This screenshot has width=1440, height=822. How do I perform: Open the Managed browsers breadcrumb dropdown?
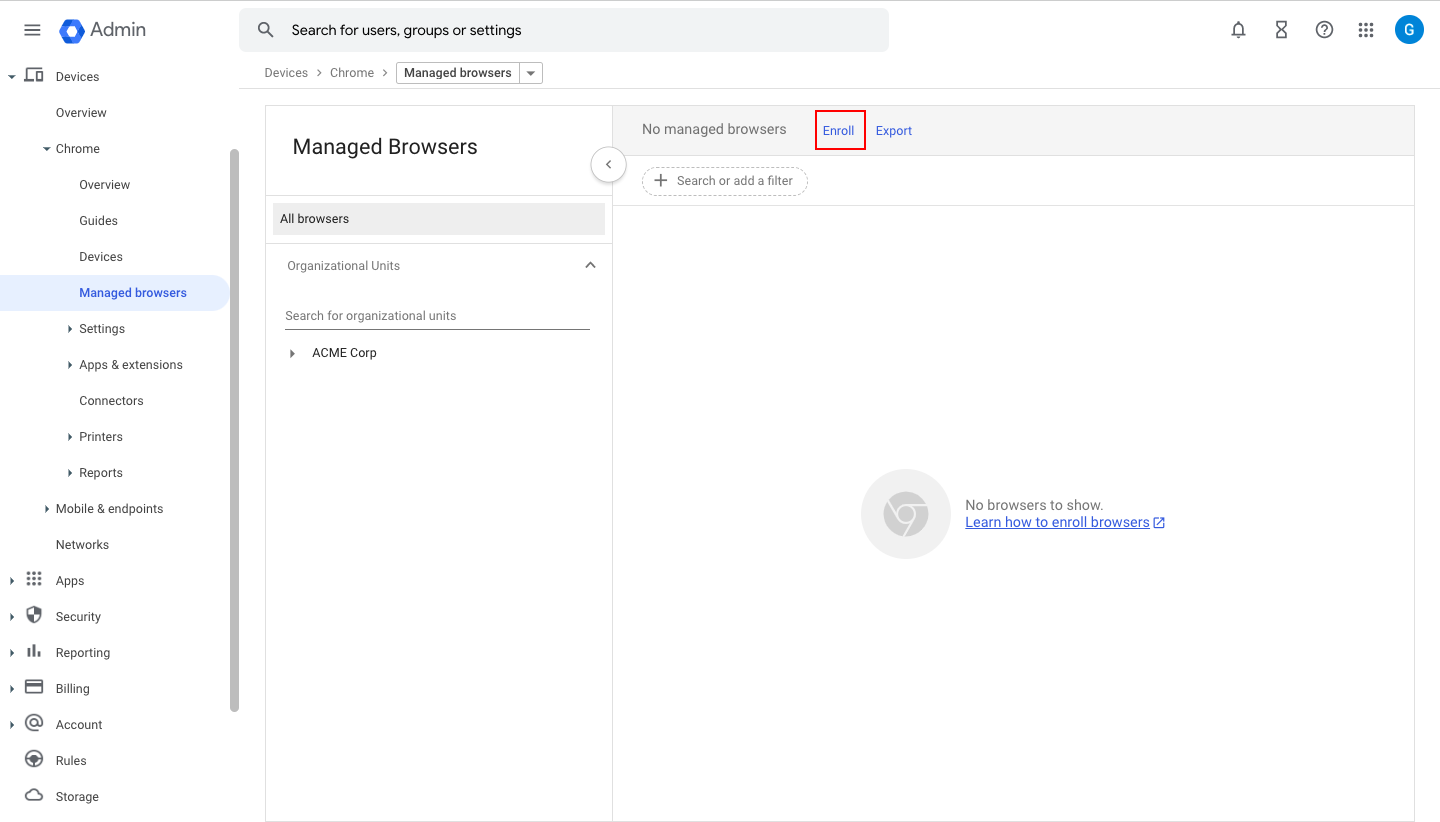(531, 73)
